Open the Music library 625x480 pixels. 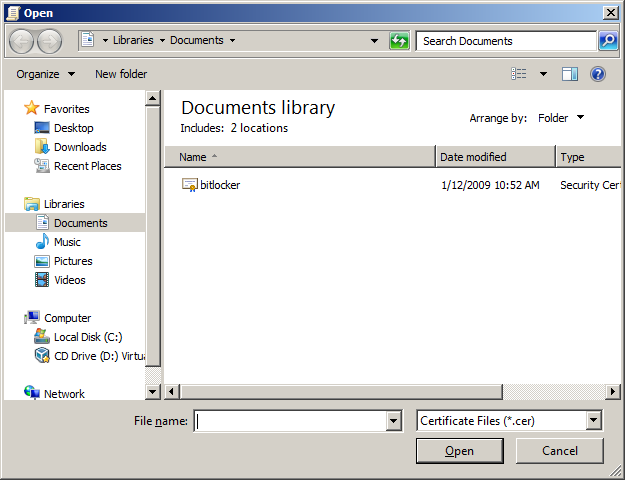(67, 242)
